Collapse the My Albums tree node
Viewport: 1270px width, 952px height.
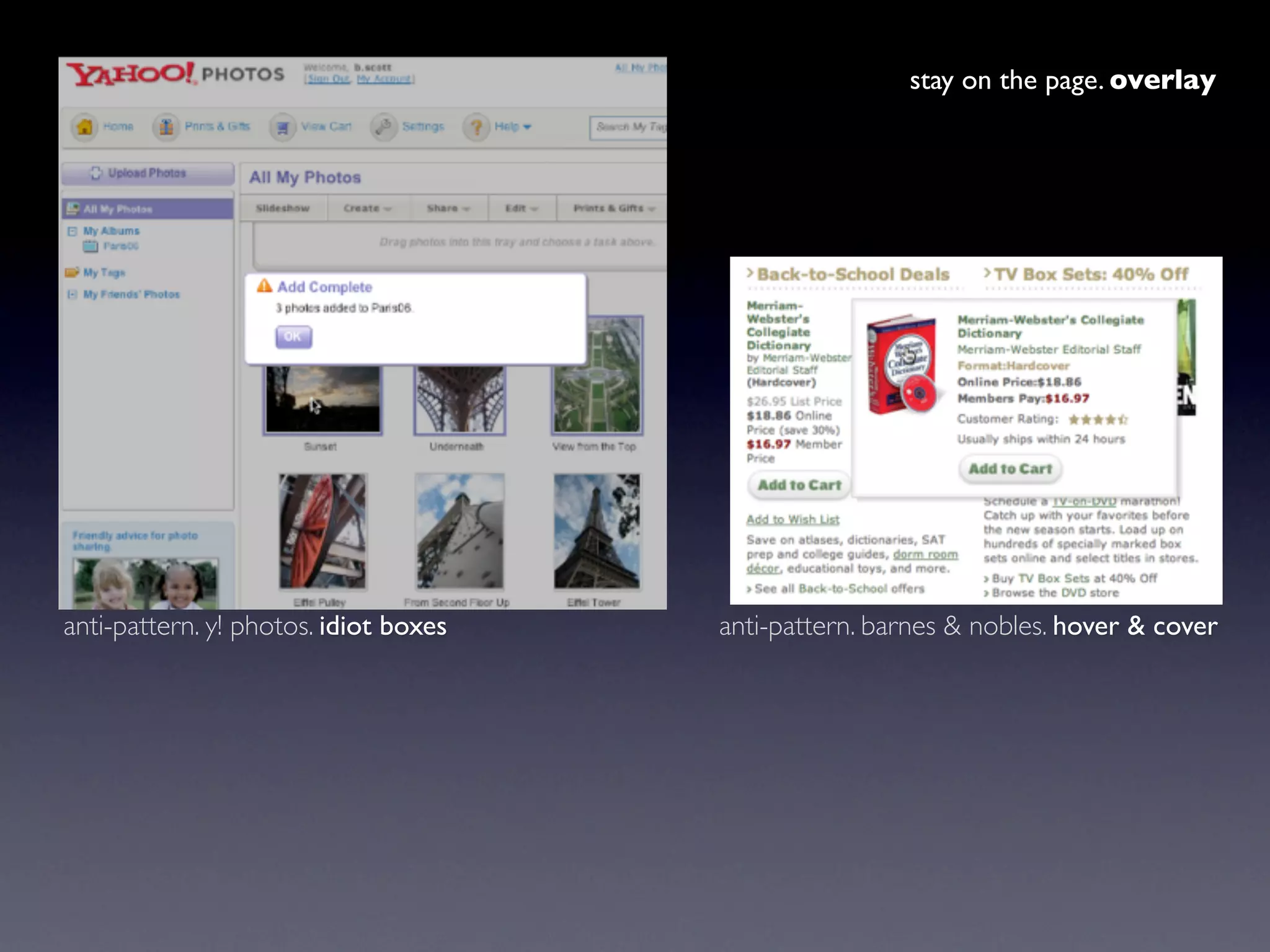tap(72, 231)
